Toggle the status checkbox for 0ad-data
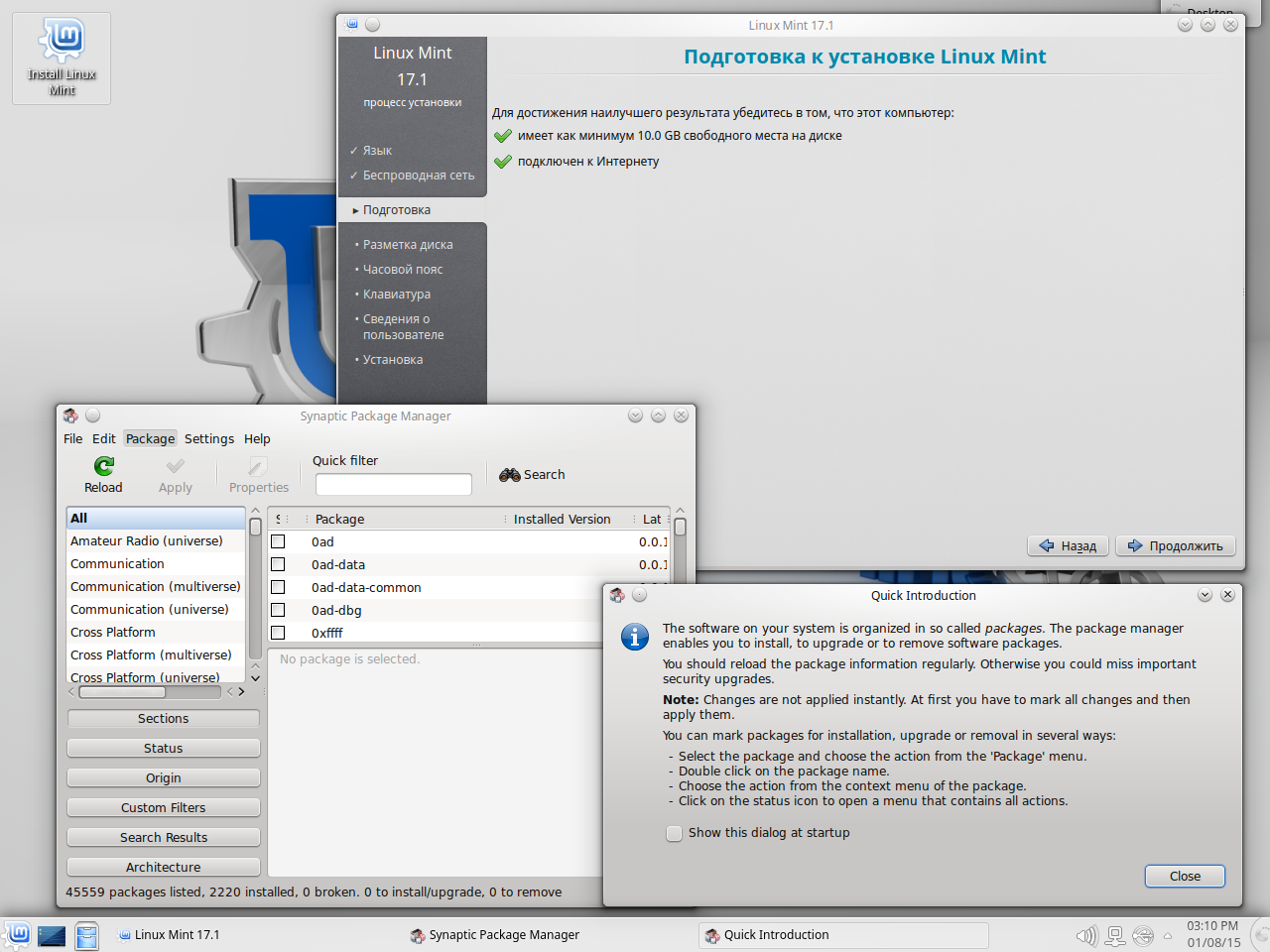The width and height of the screenshot is (1270, 952). (278, 564)
